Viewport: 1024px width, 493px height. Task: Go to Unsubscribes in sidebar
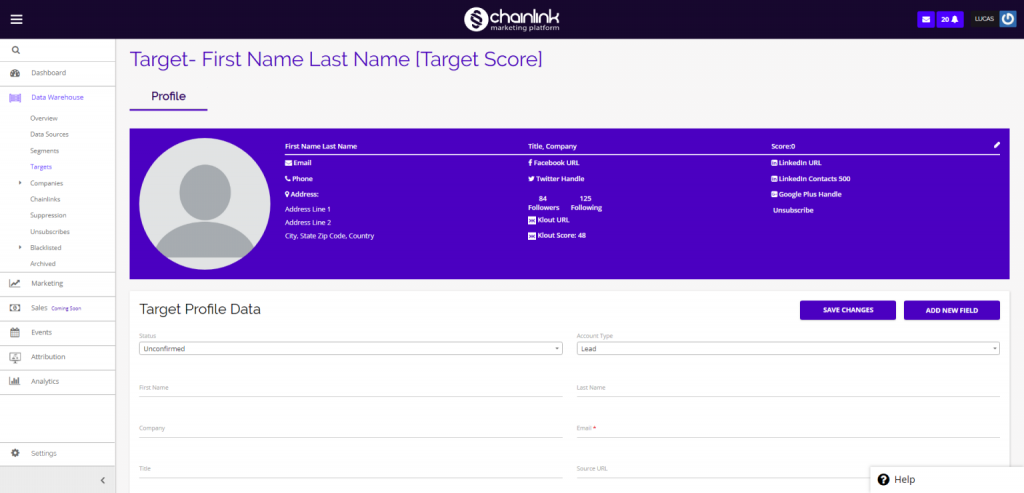coord(50,232)
